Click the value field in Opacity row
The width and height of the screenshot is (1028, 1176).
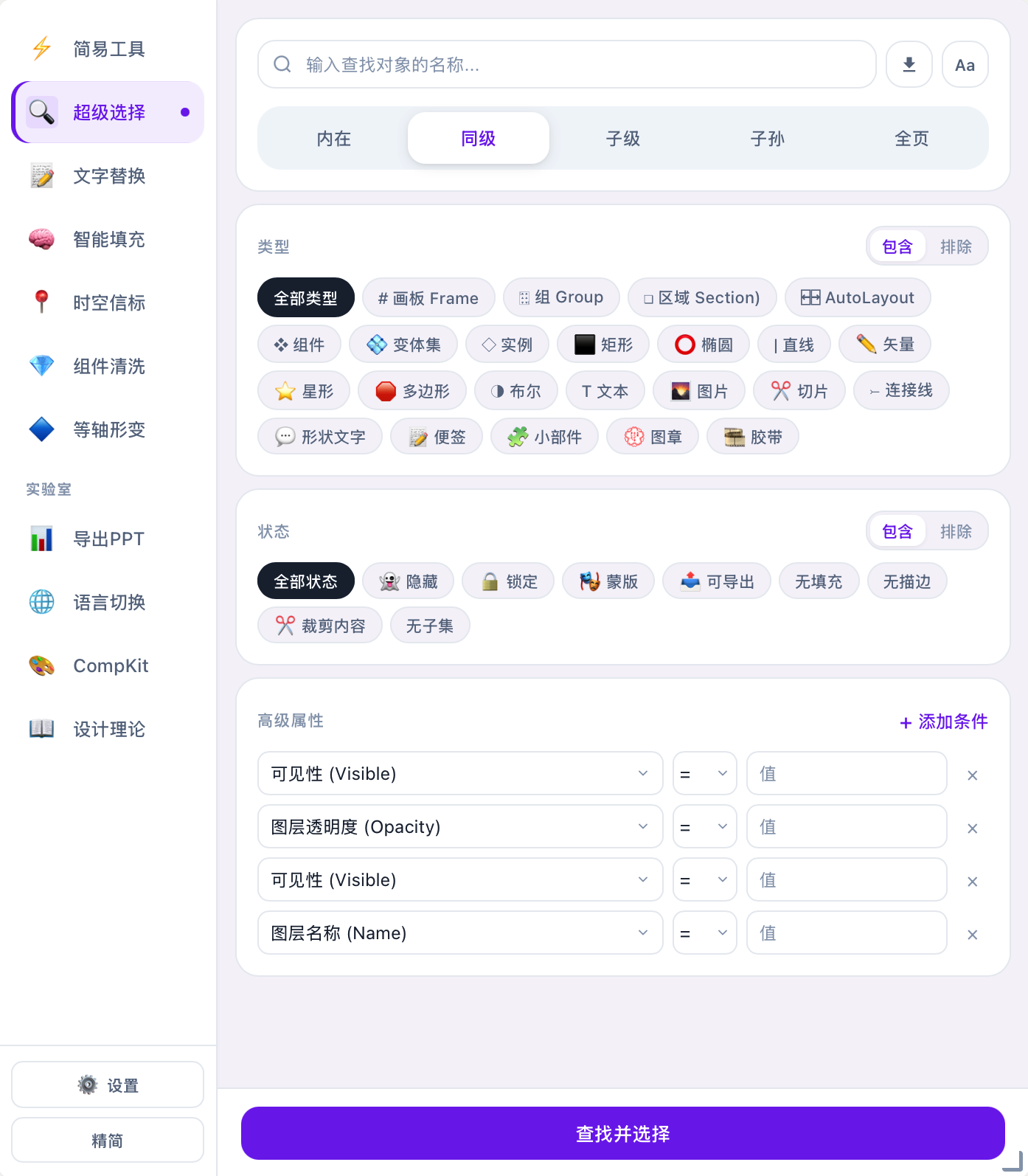click(x=847, y=826)
